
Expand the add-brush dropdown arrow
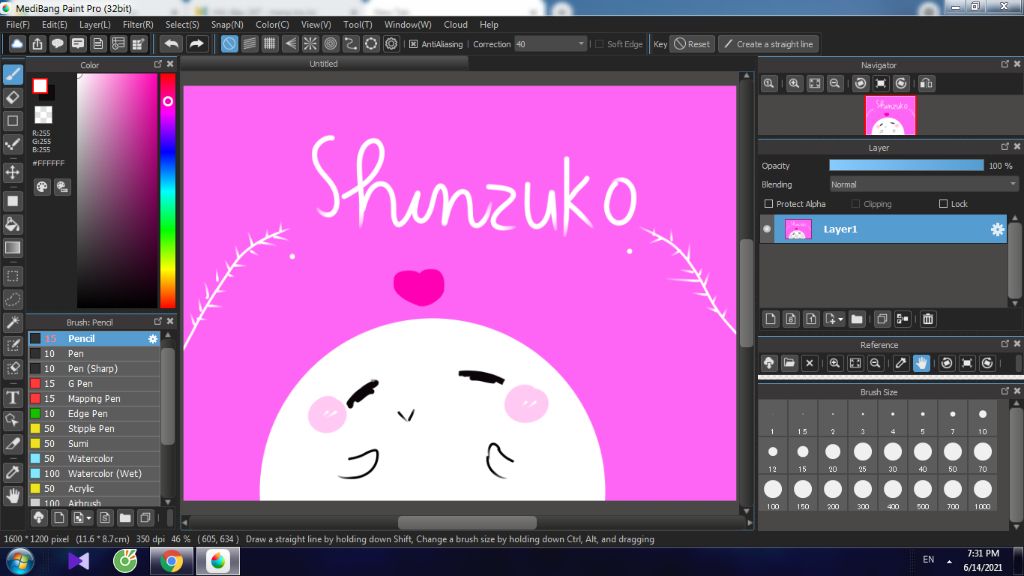(x=89, y=519)
